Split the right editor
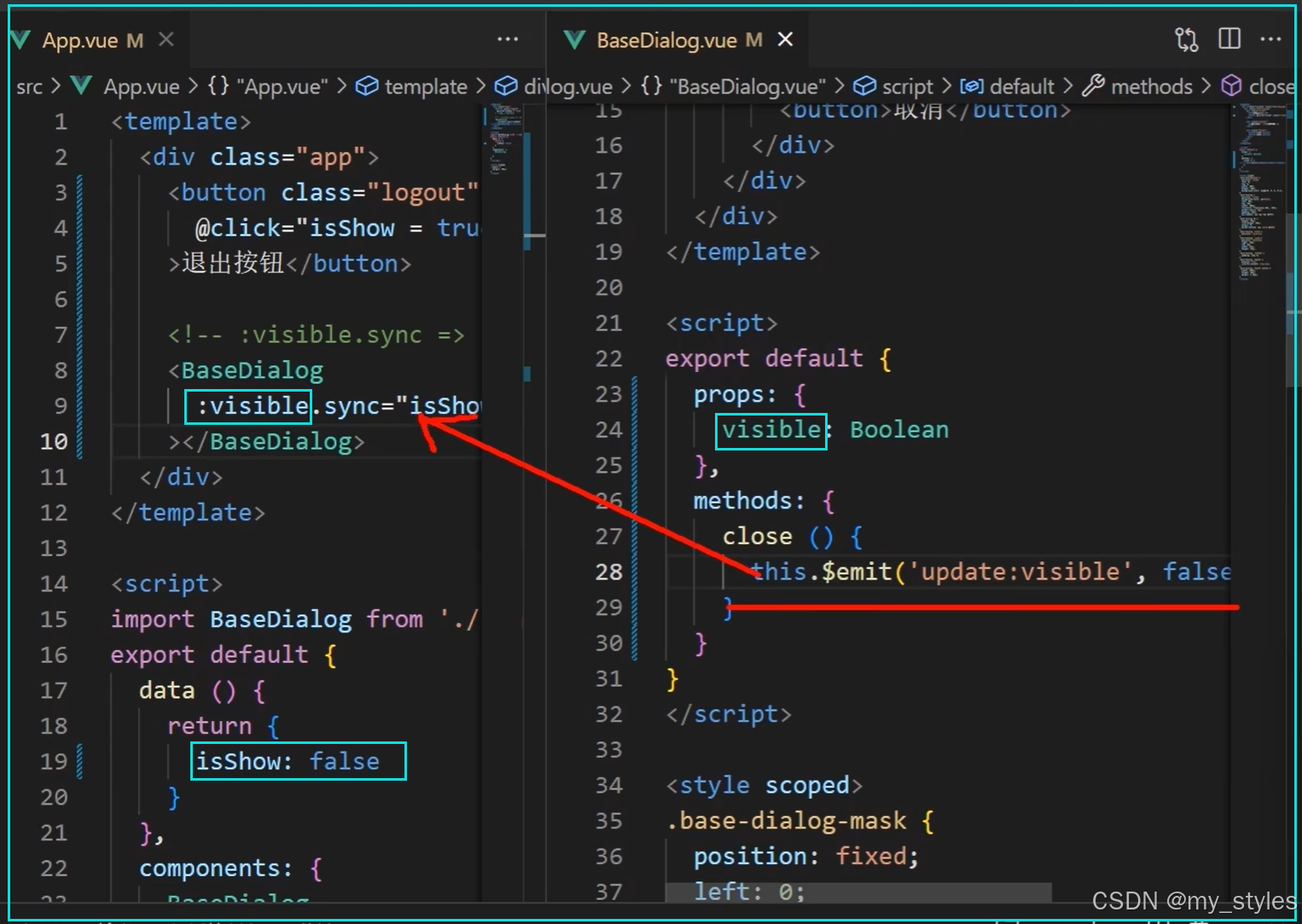1302x924 pixels. point(1229,38)
